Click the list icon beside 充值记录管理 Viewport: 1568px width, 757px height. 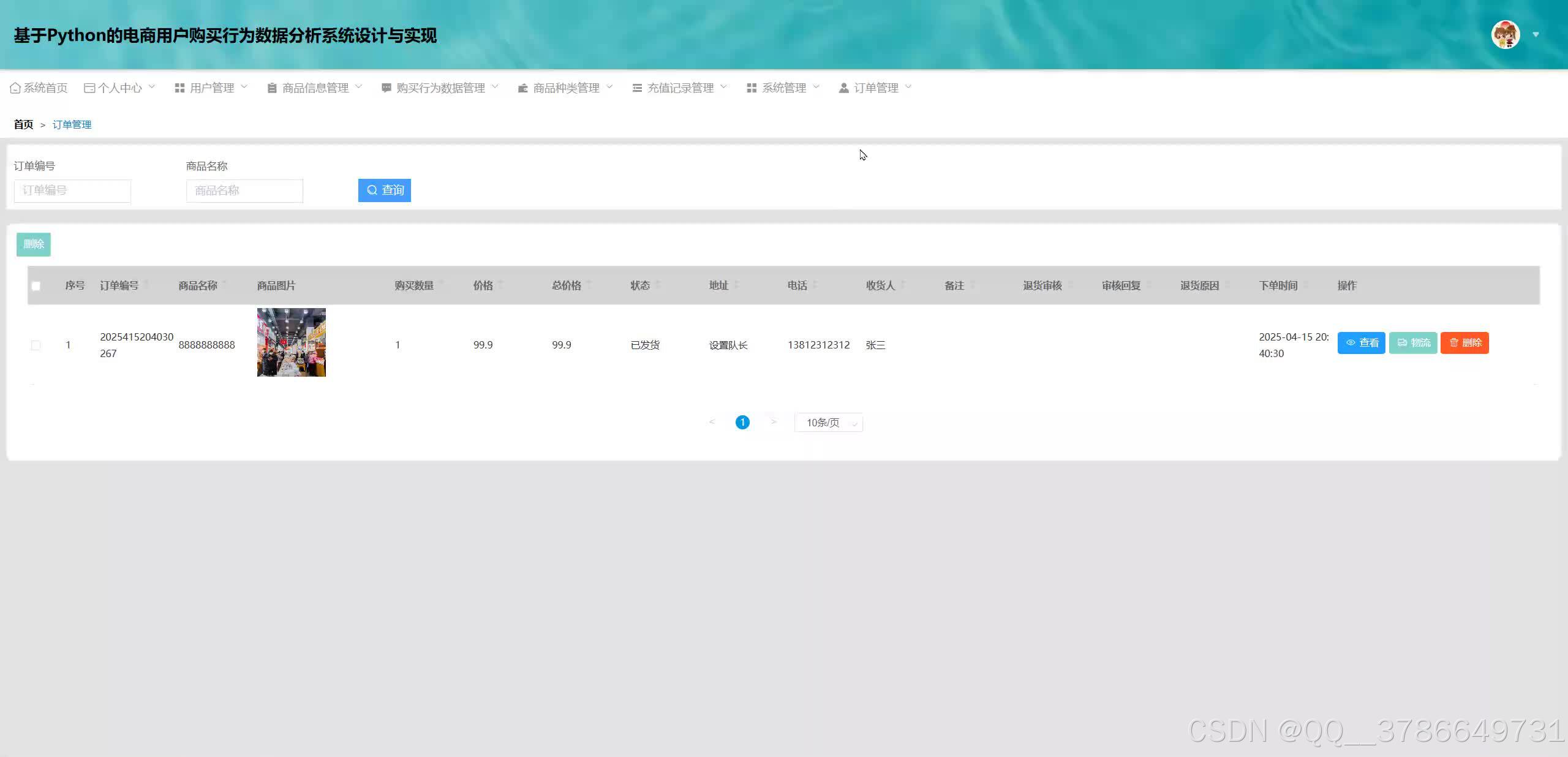pos(637,88)
